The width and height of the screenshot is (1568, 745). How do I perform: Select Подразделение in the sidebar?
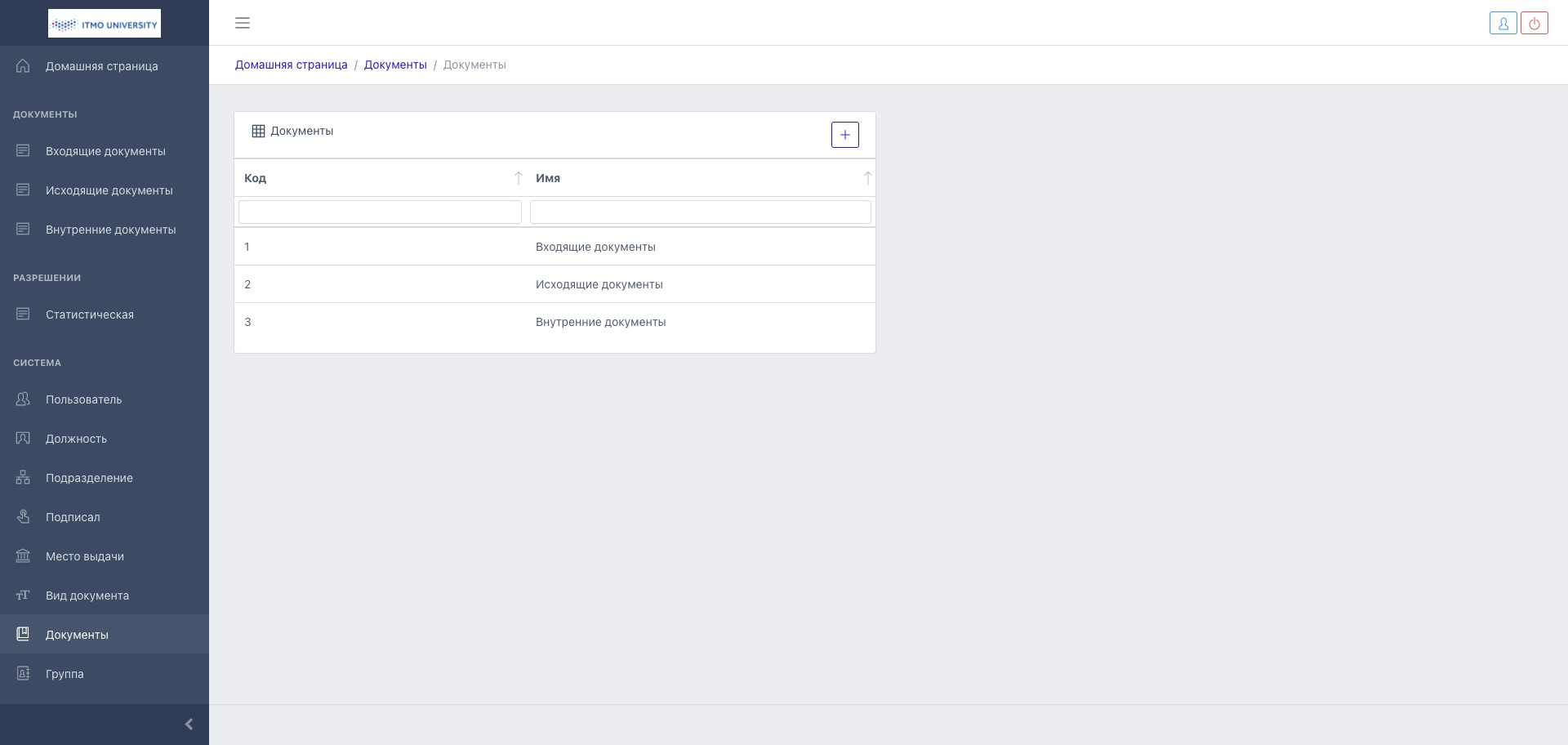click(x=89, y=478)
